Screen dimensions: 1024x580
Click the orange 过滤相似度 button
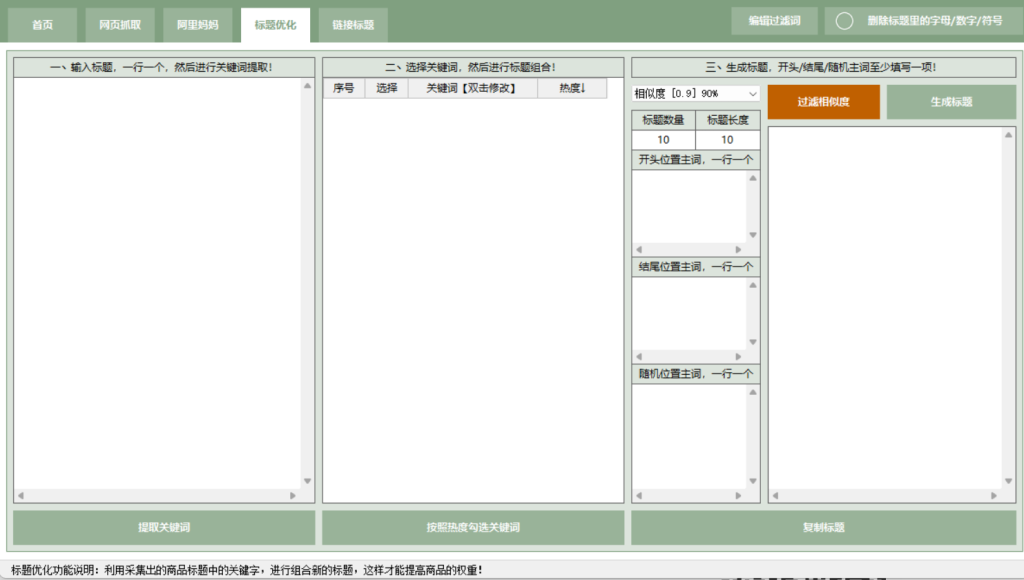[824, 102]
